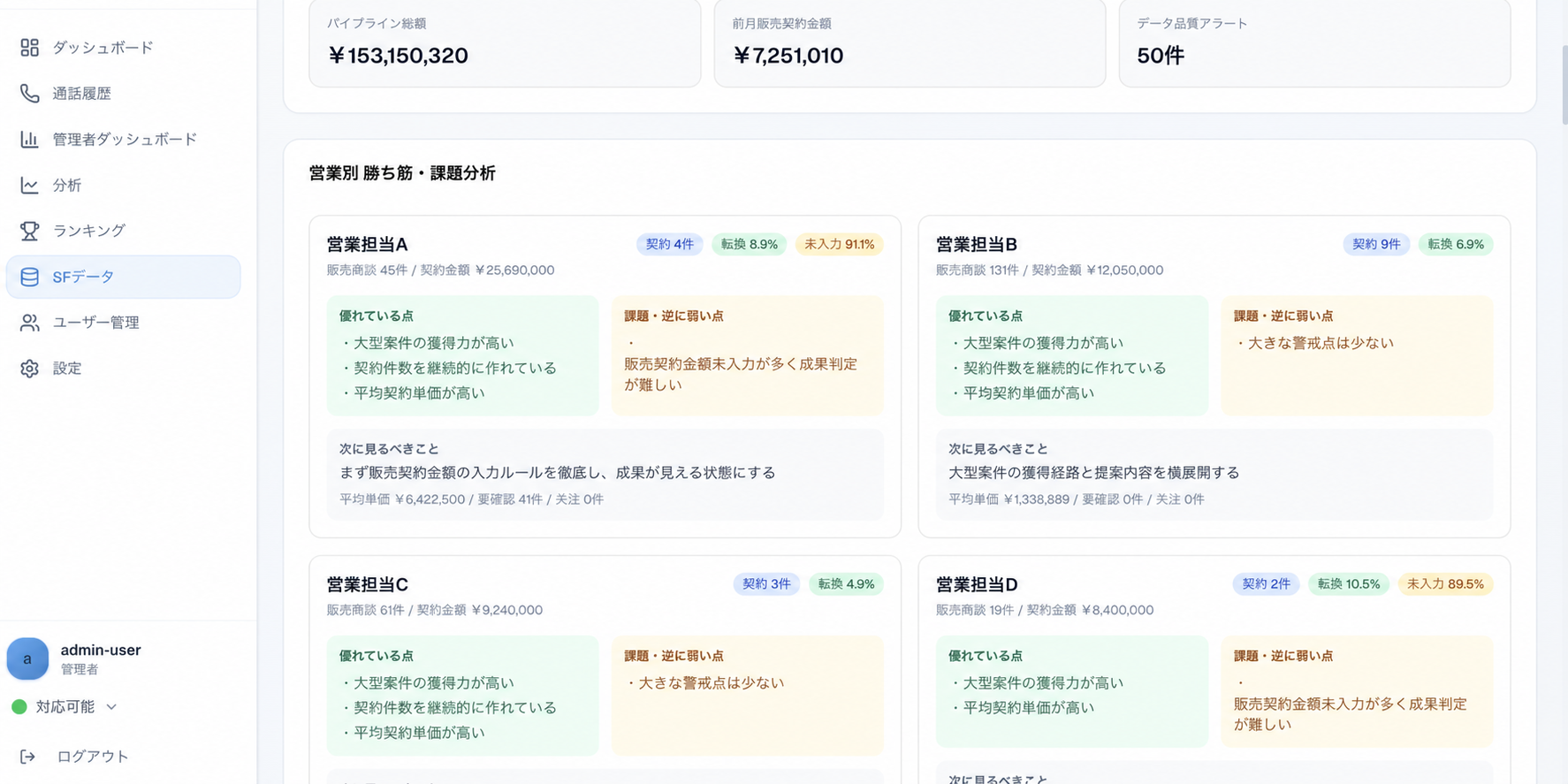Expand the 対応可能 status dropdown chevron
This screenshot has height=784, width=1568.
[111, 707]
